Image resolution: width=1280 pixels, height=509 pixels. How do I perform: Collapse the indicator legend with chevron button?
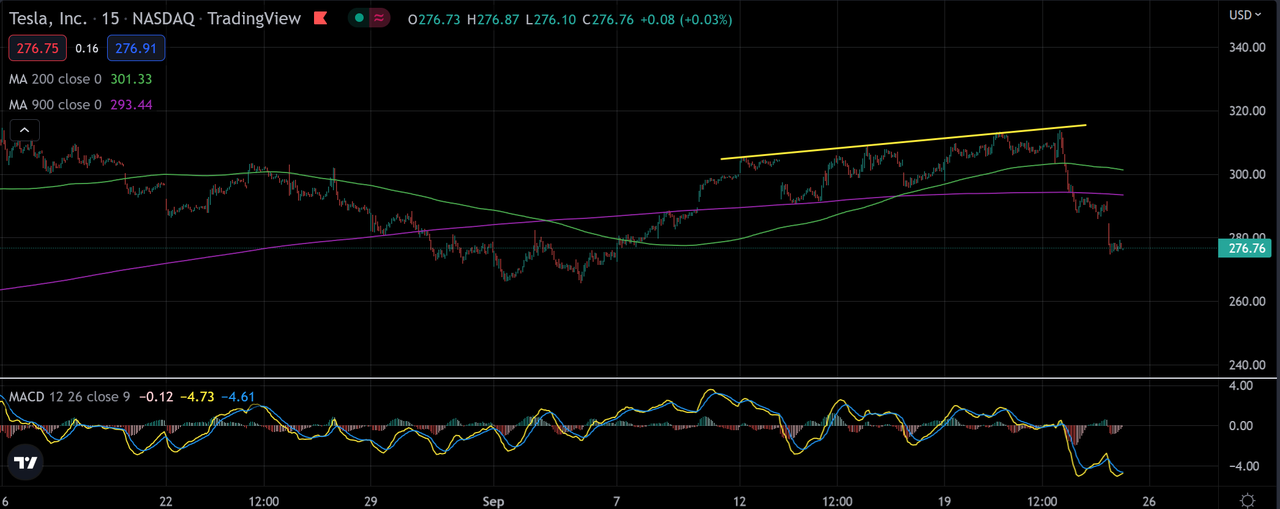25,129
